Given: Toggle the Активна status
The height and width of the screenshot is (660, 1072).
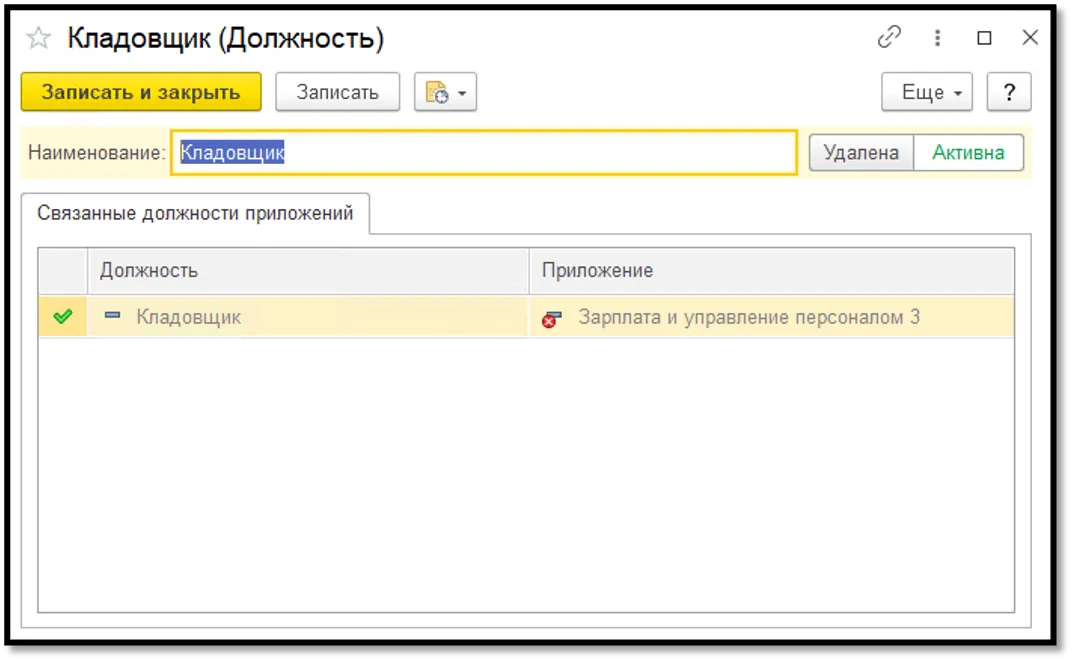Looking at the screenshot, I should 969,152.
